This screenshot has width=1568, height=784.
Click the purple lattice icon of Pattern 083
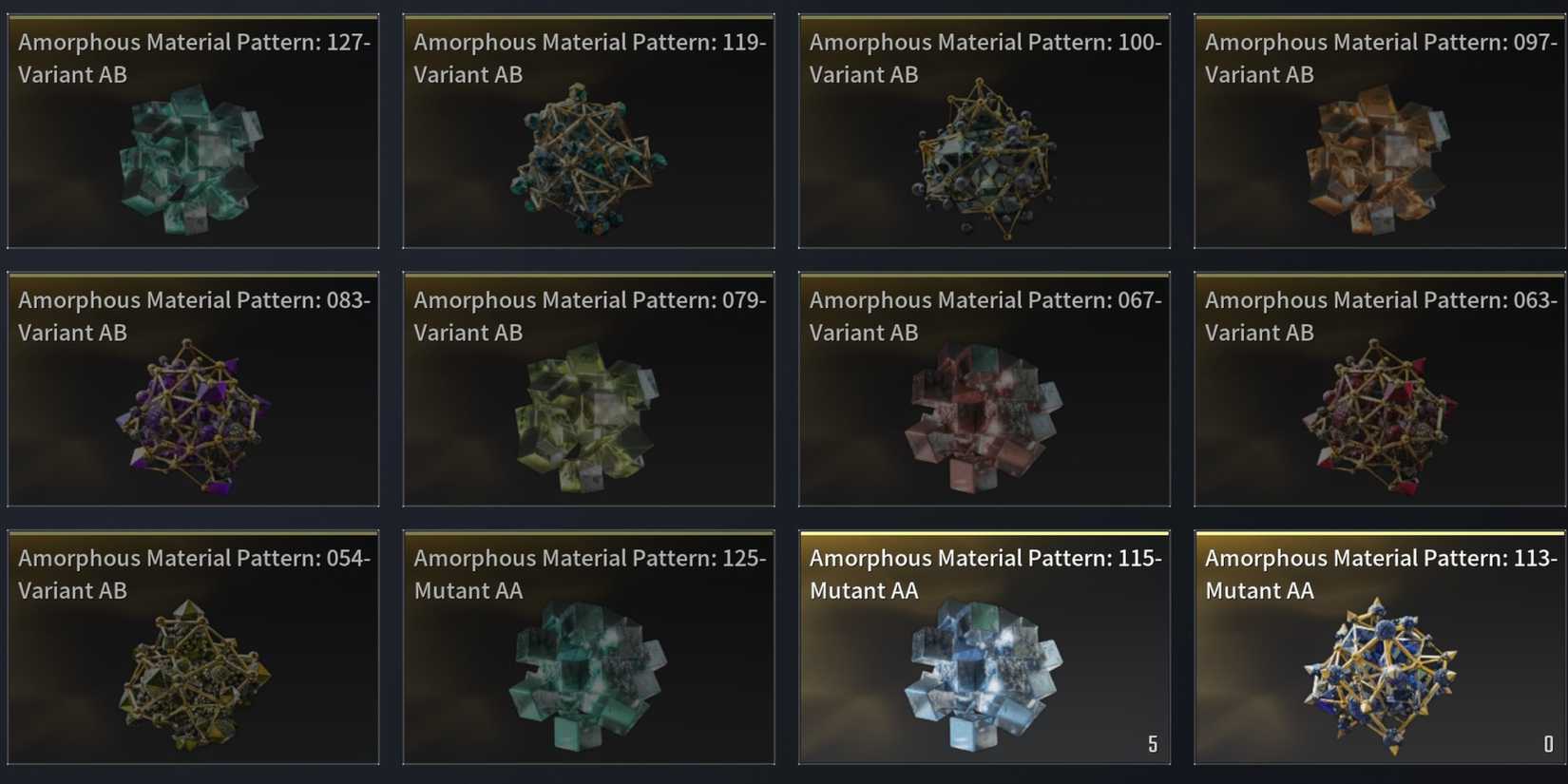point(193,418)
